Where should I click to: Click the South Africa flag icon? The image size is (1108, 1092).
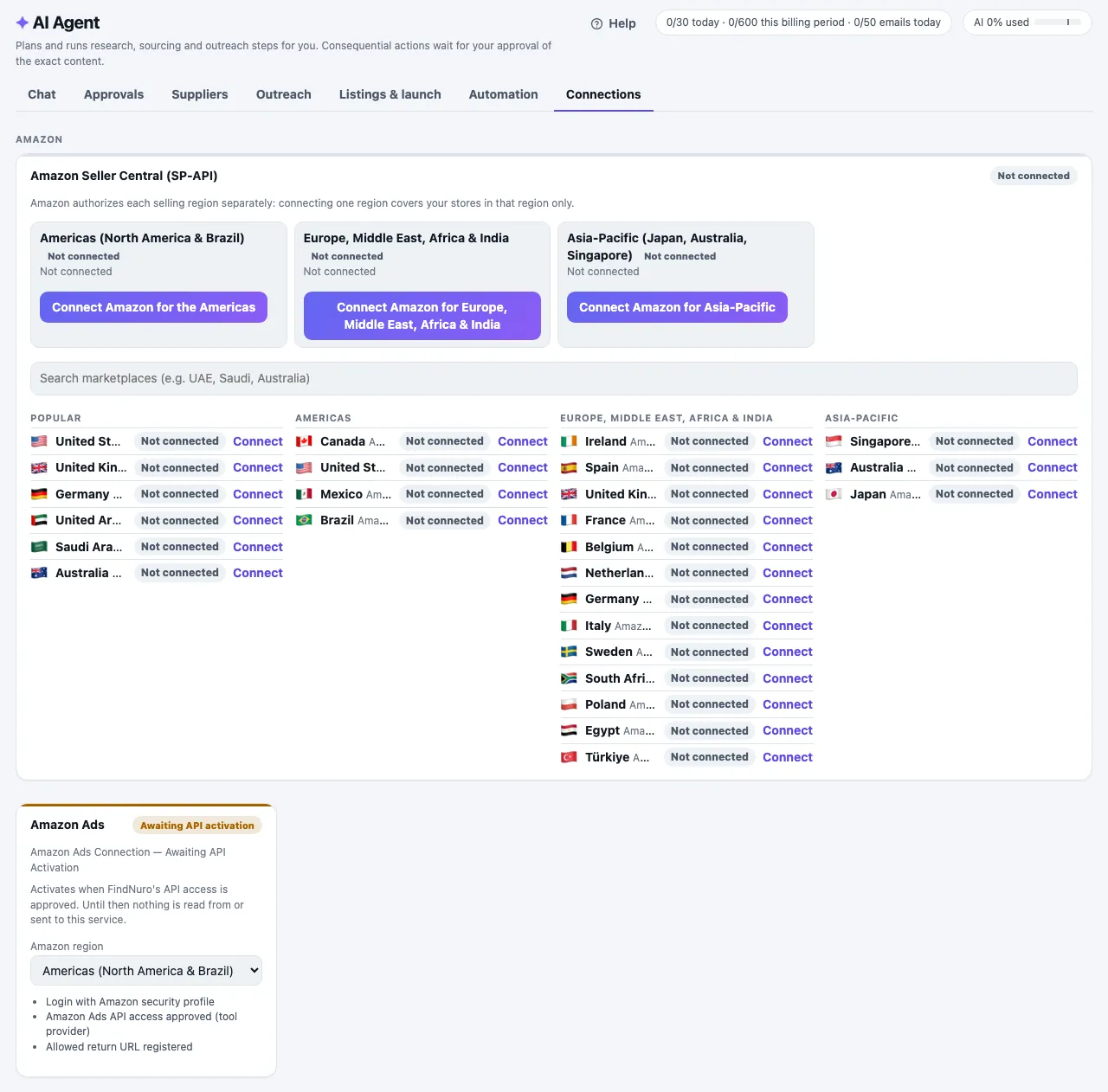[569, 678]
